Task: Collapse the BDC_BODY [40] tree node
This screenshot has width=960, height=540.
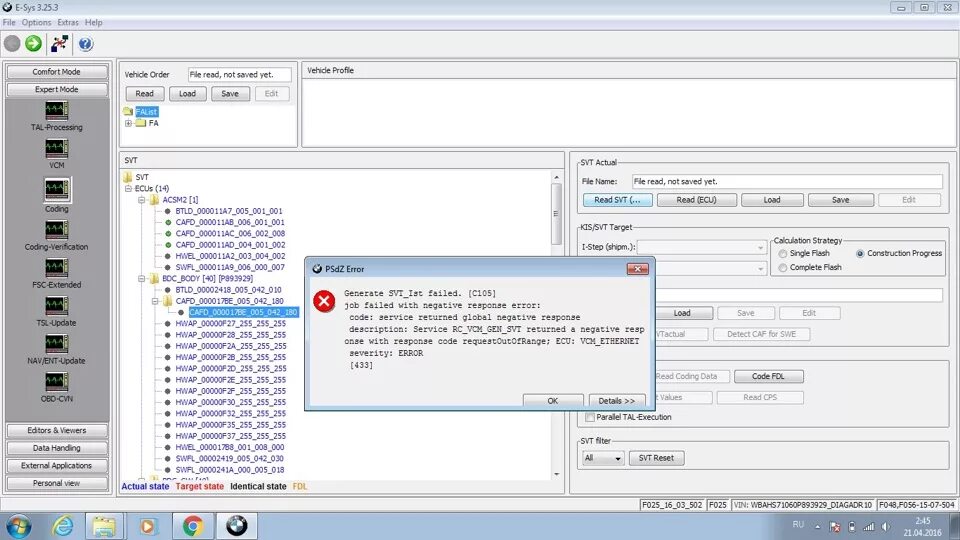Action: (141, 279)
